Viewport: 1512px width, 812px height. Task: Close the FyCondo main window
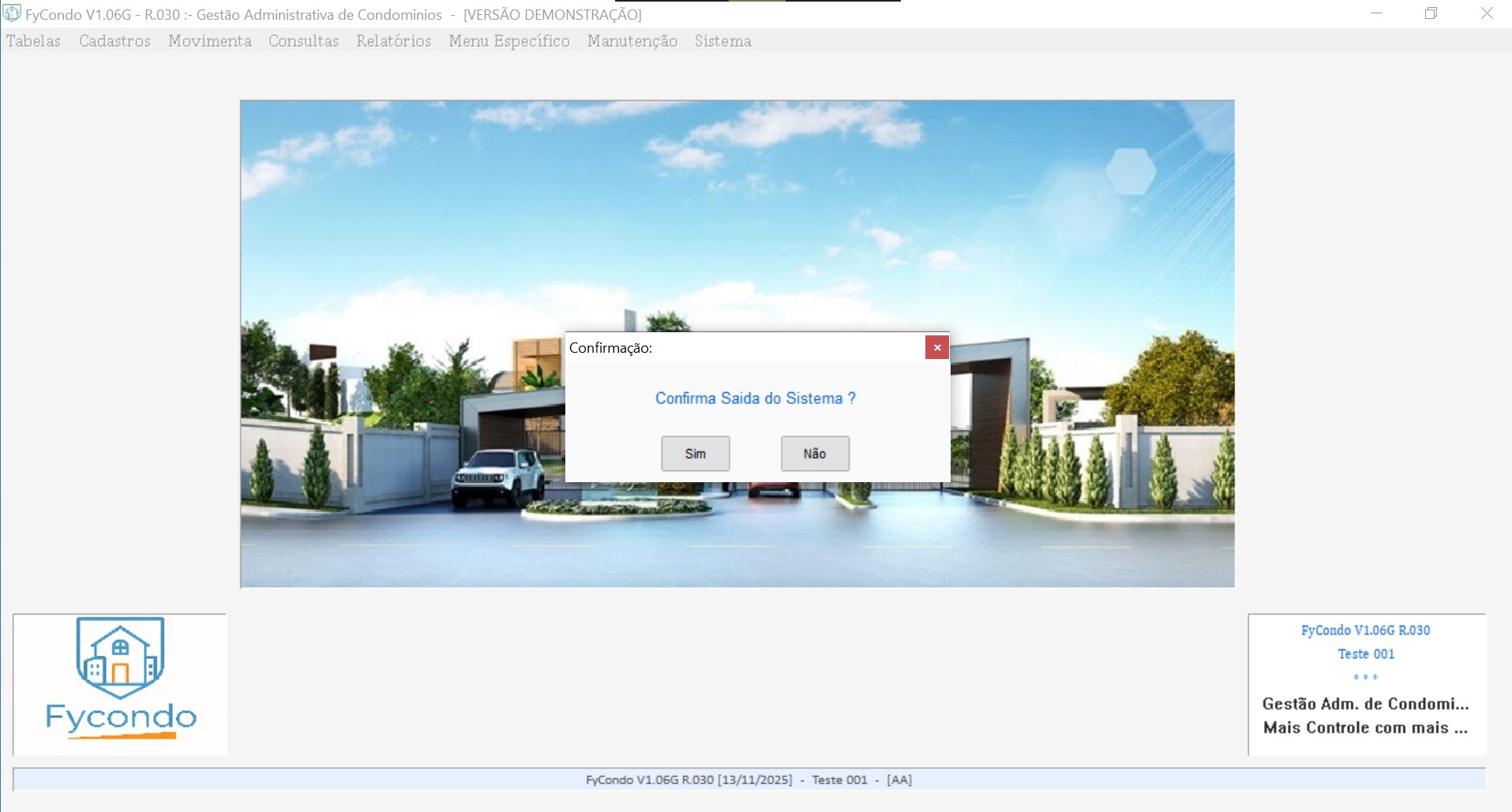coord(1486,14)
